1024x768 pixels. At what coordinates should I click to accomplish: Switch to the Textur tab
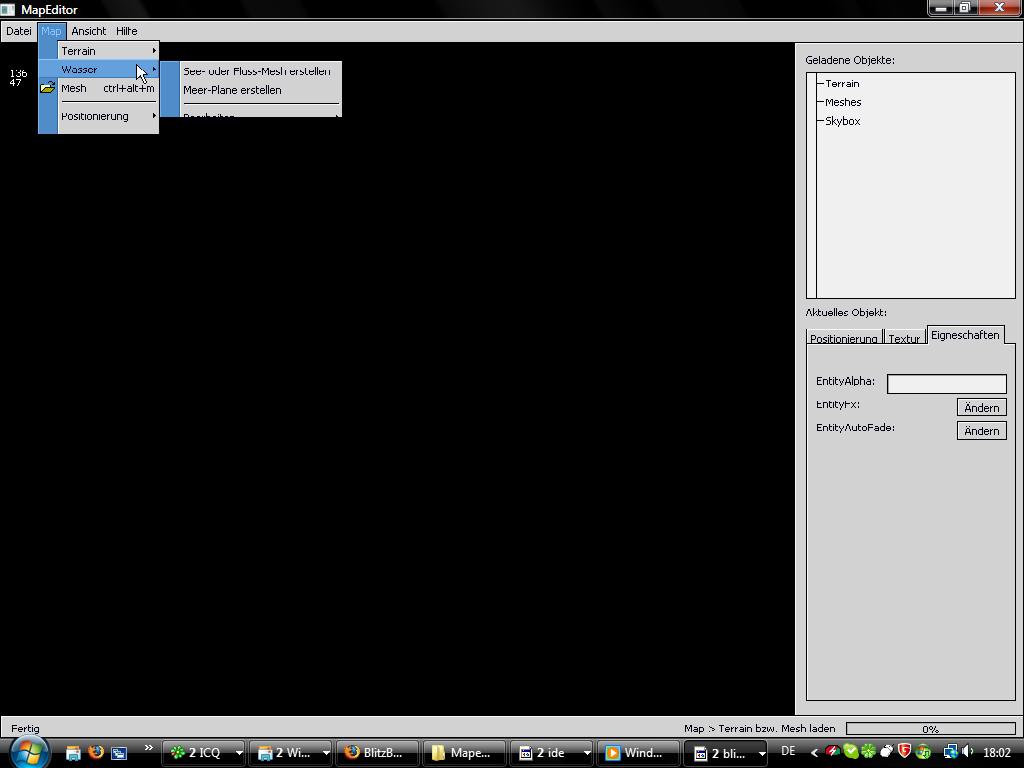(x=904, y=338)
